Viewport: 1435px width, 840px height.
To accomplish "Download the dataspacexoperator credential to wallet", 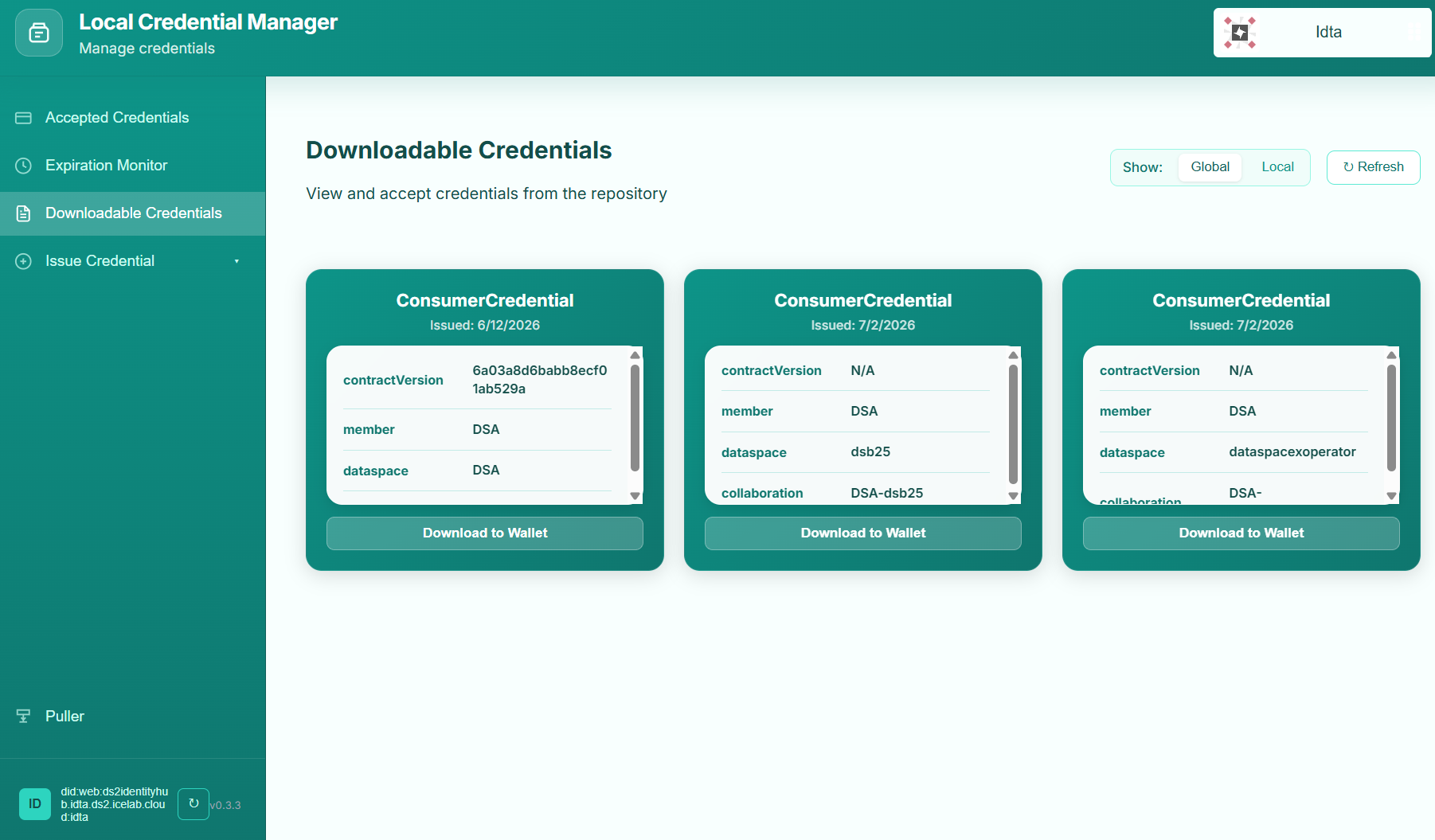I will coord(1241,533).
